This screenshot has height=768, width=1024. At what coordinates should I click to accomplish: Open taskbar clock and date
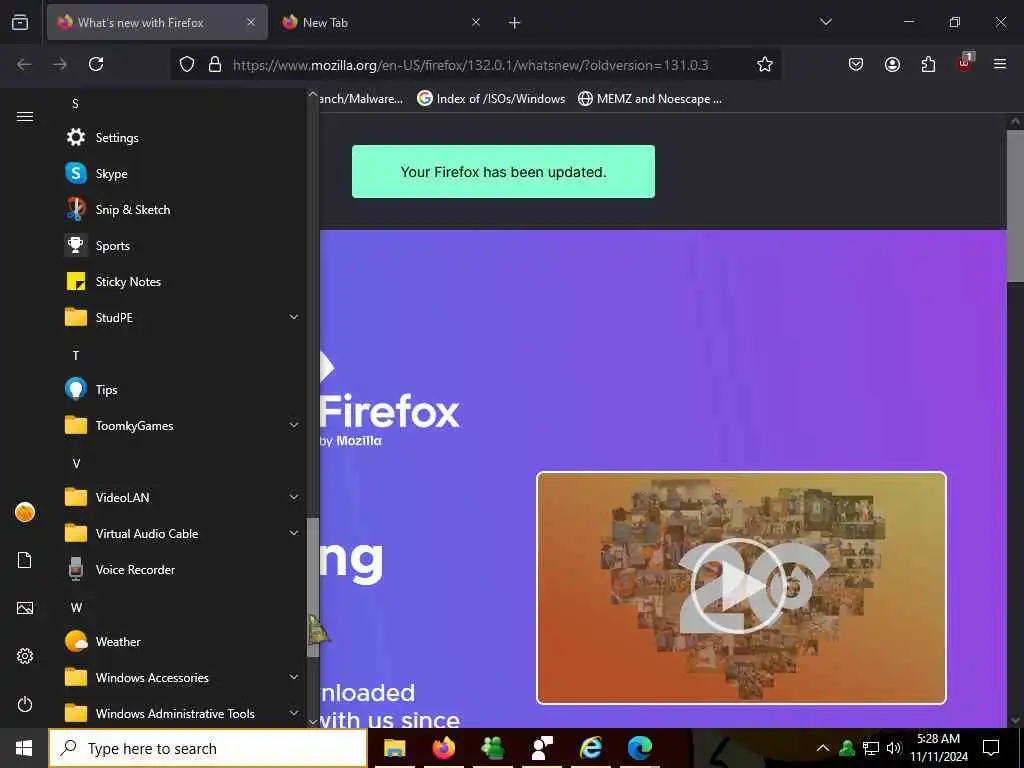[938, 748]
